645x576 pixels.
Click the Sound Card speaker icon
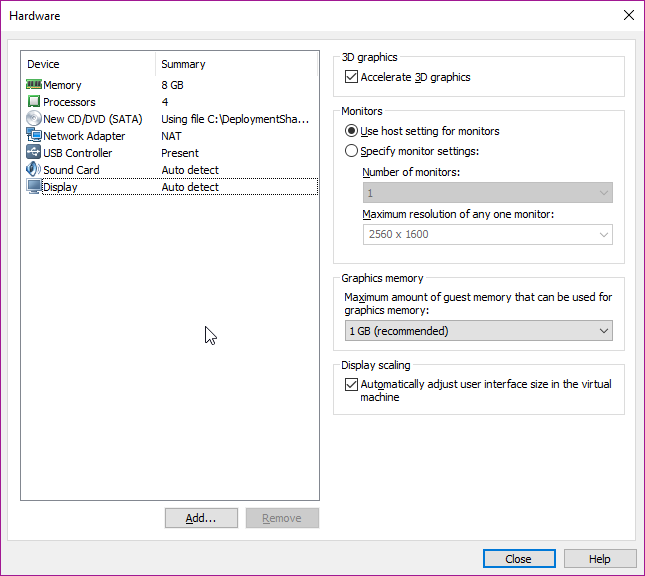[34, 169]
